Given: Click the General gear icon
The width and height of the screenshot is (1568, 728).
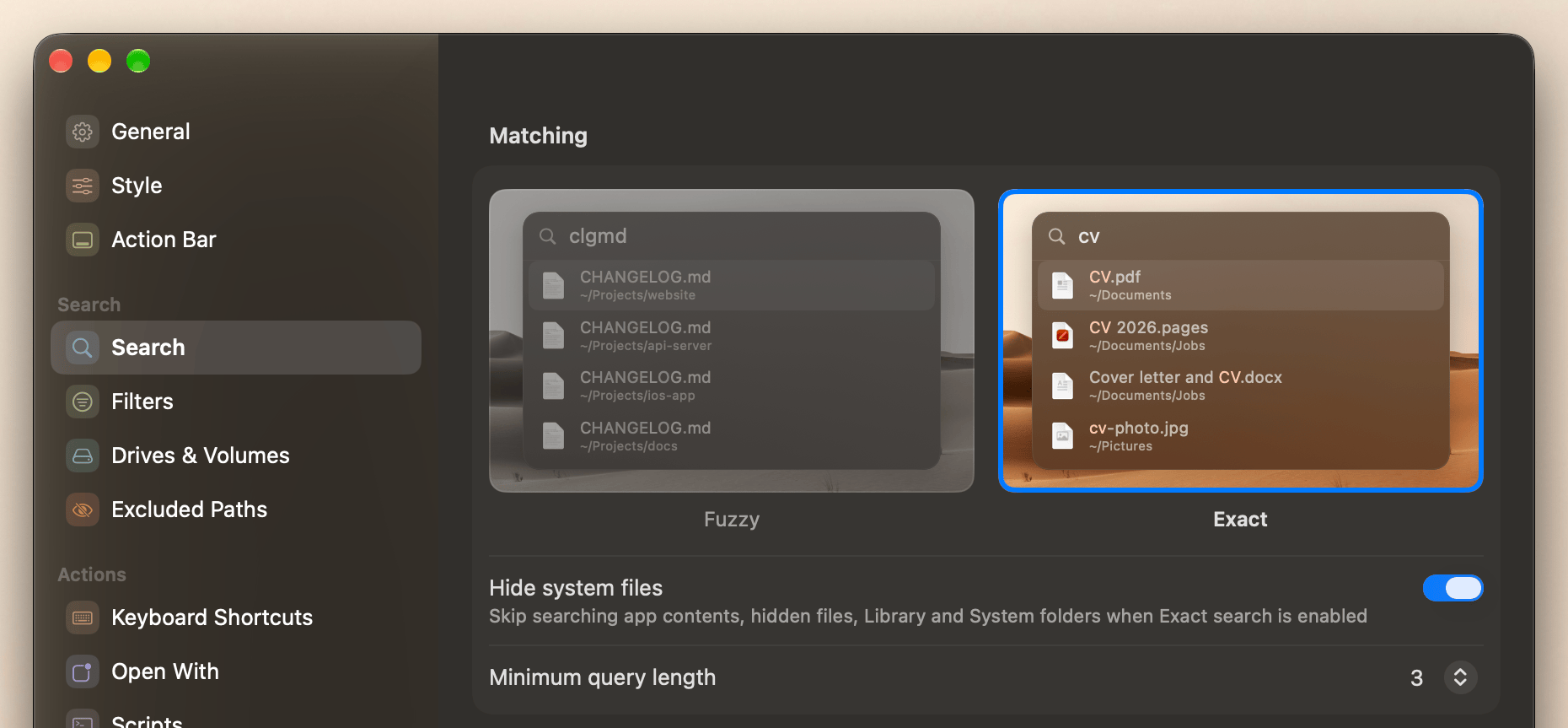Looking at the screenshot, I should tap(83, 132).
